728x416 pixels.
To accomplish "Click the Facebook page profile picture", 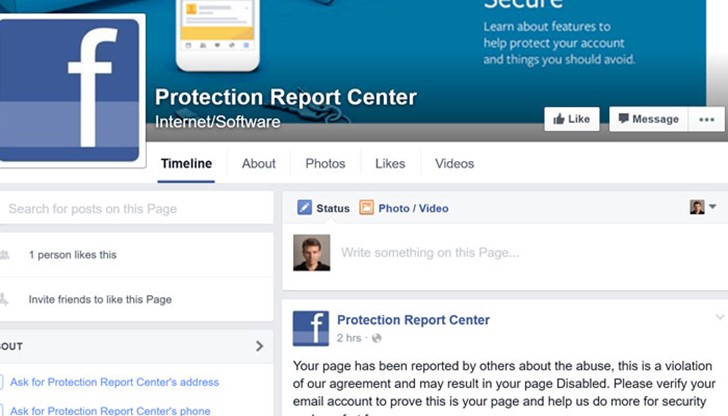I will click(x=70, y=88).
